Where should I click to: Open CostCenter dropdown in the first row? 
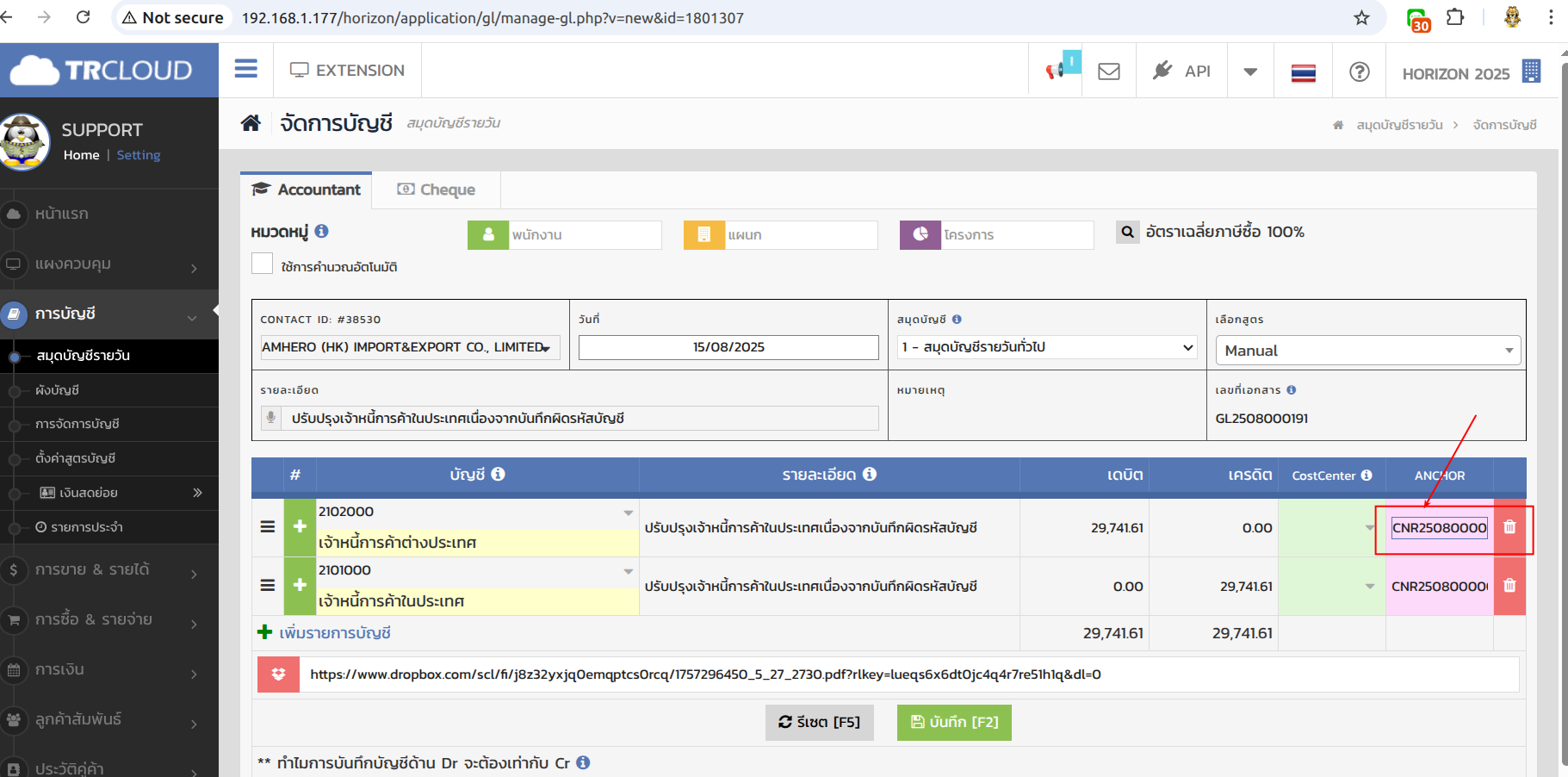[x=1369, y=527]
